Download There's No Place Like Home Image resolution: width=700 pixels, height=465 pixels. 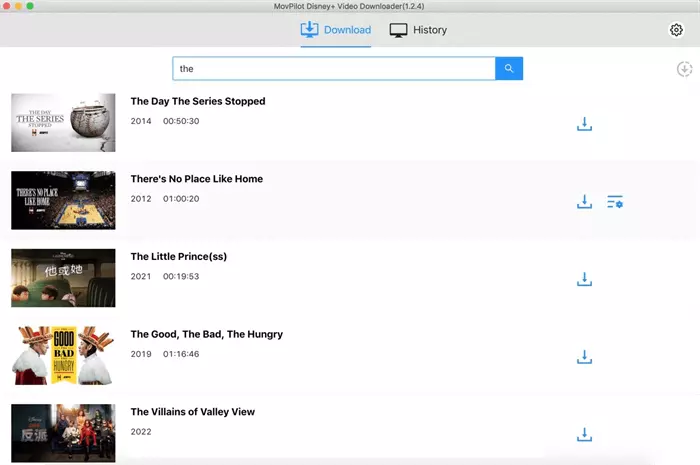585,202
